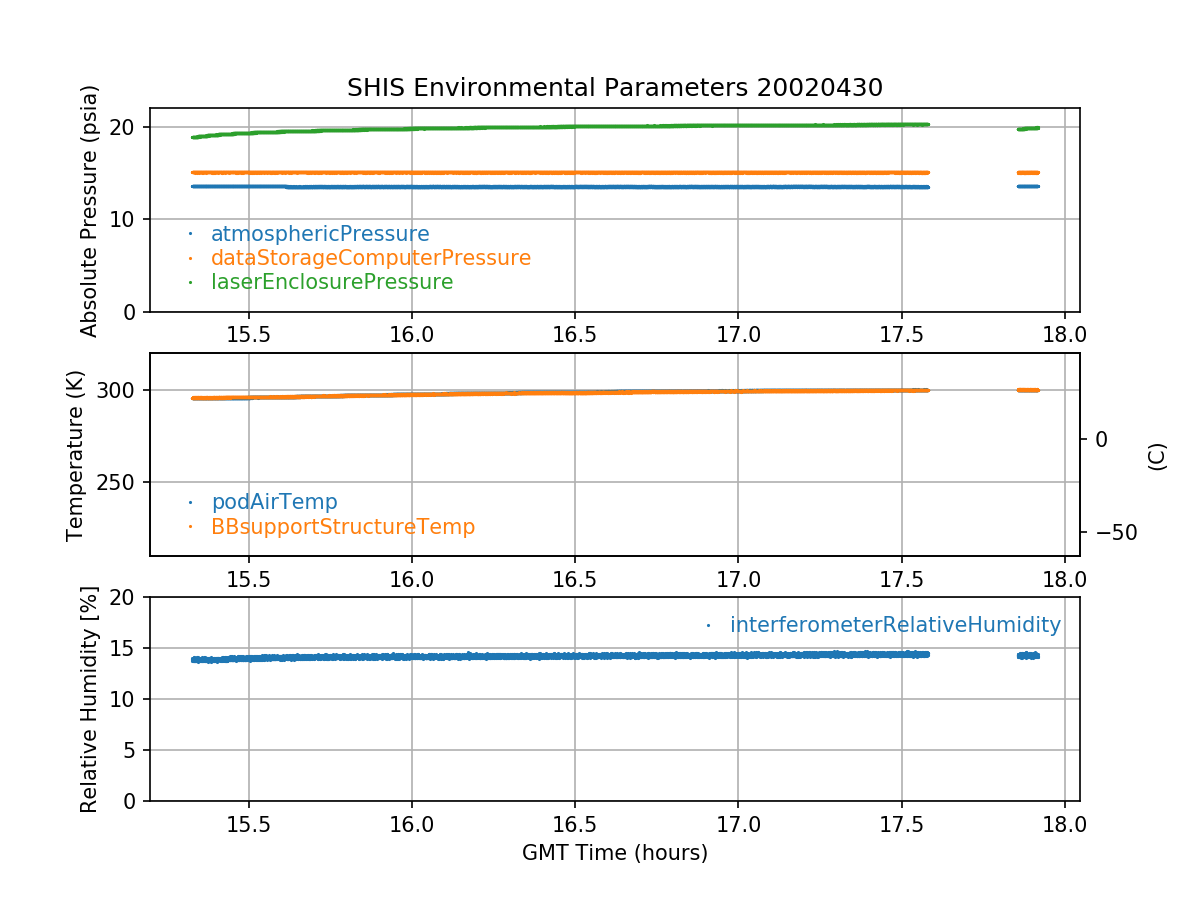Click the orange data storage computer pressure trace
The image size is (1200, 900).
(x=600, y=173)
